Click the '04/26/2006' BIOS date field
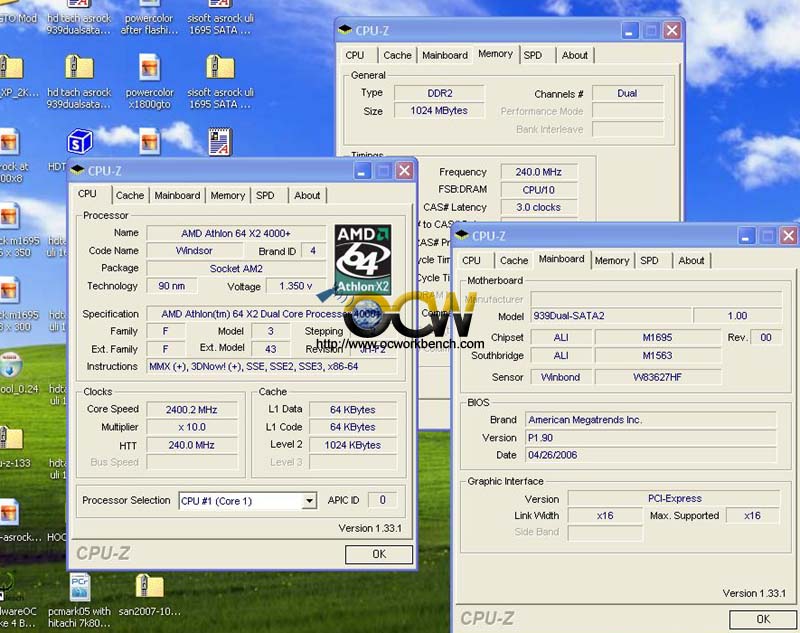This screenshot has height=633, width=800. (x=651, y=454)
